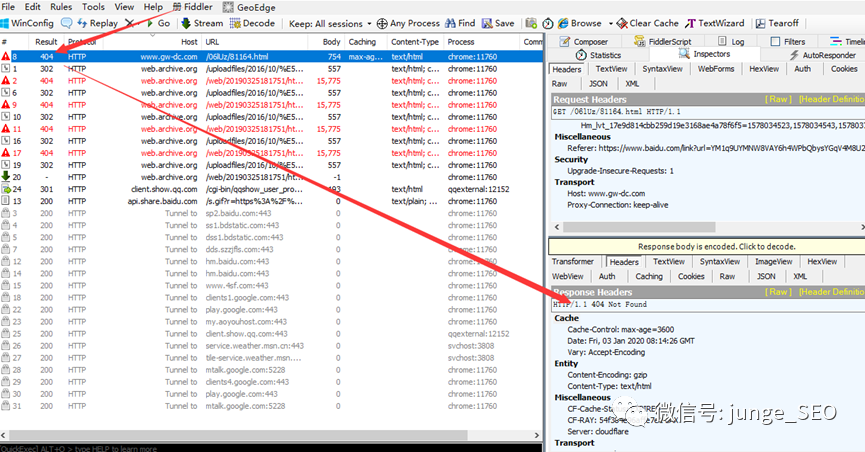
Task: Open the Browse dropdown arrow
Action: click(x=610, y=24)
